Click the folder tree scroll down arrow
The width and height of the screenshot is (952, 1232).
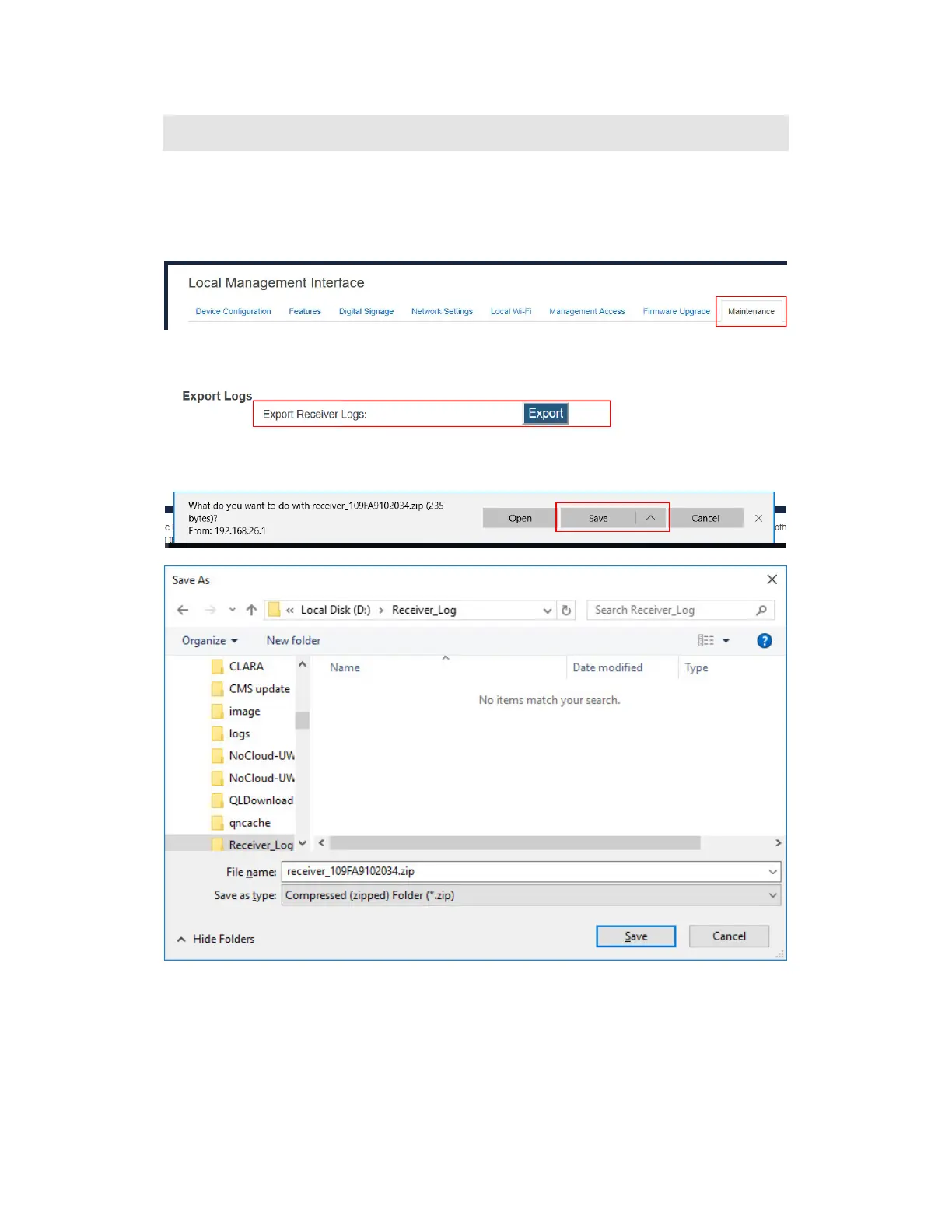[x=303, y=843]
